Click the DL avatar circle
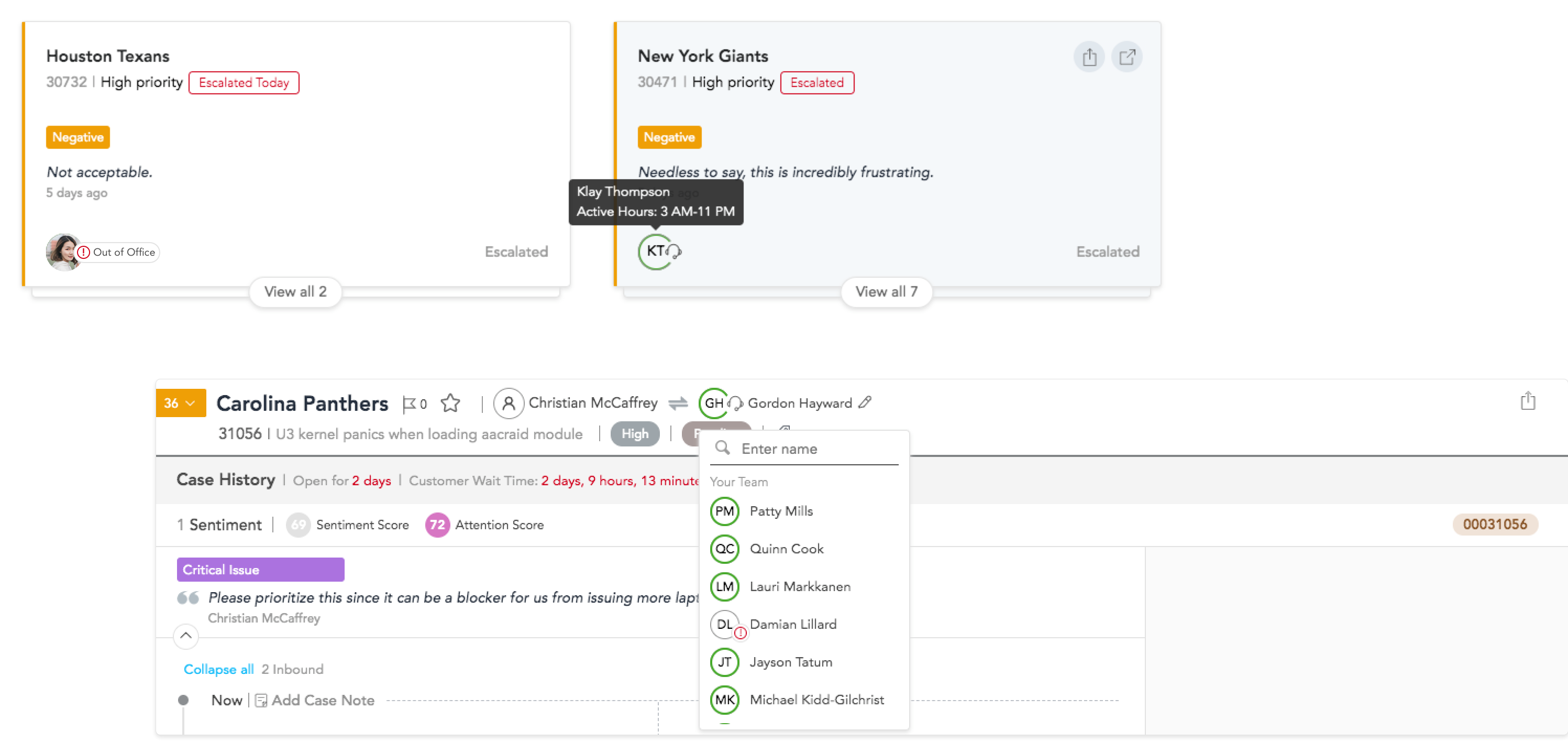 724,625
